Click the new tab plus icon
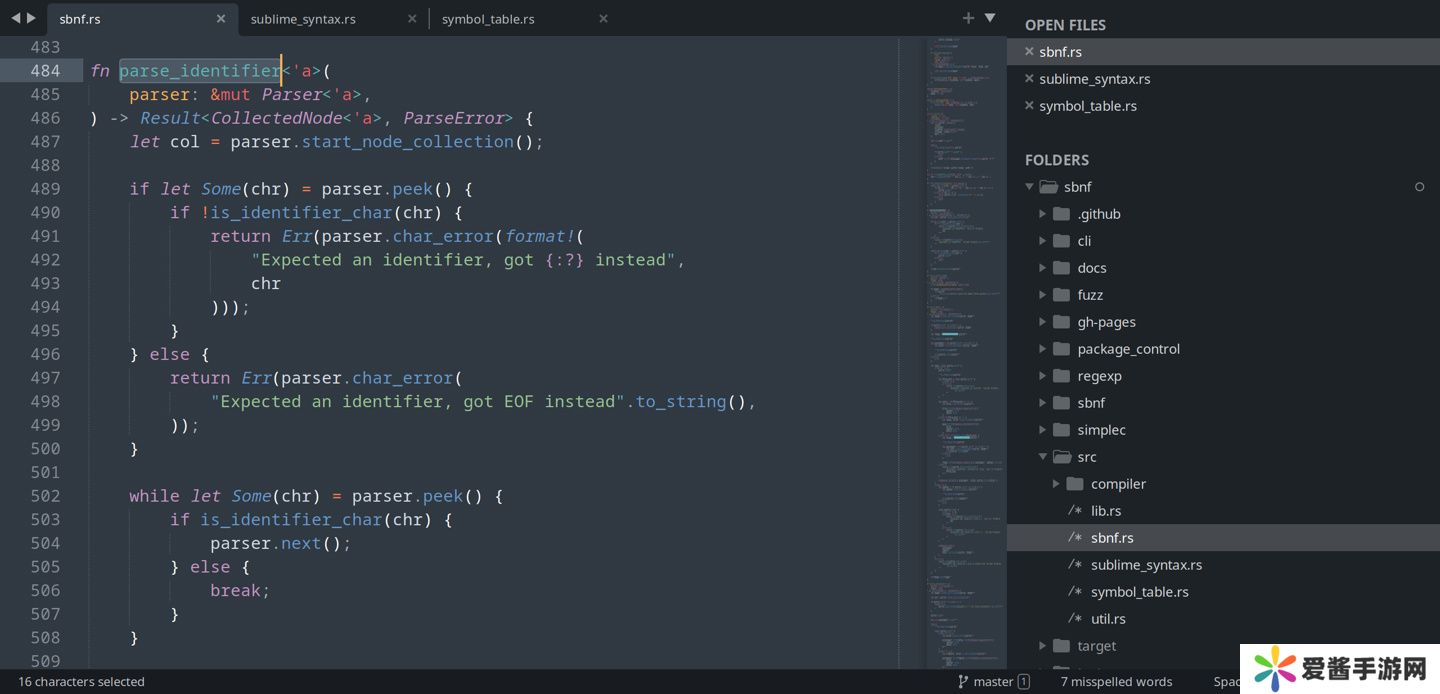 click(x=968, y=18)
